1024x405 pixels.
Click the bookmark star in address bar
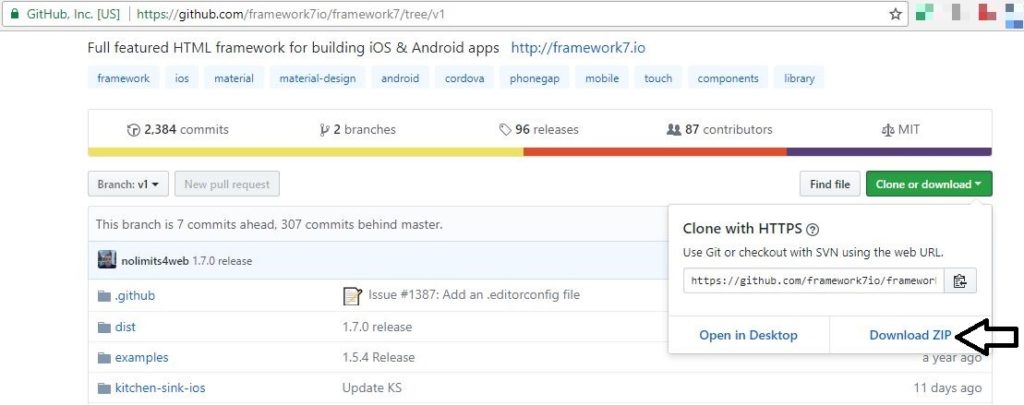click(895, 14)
